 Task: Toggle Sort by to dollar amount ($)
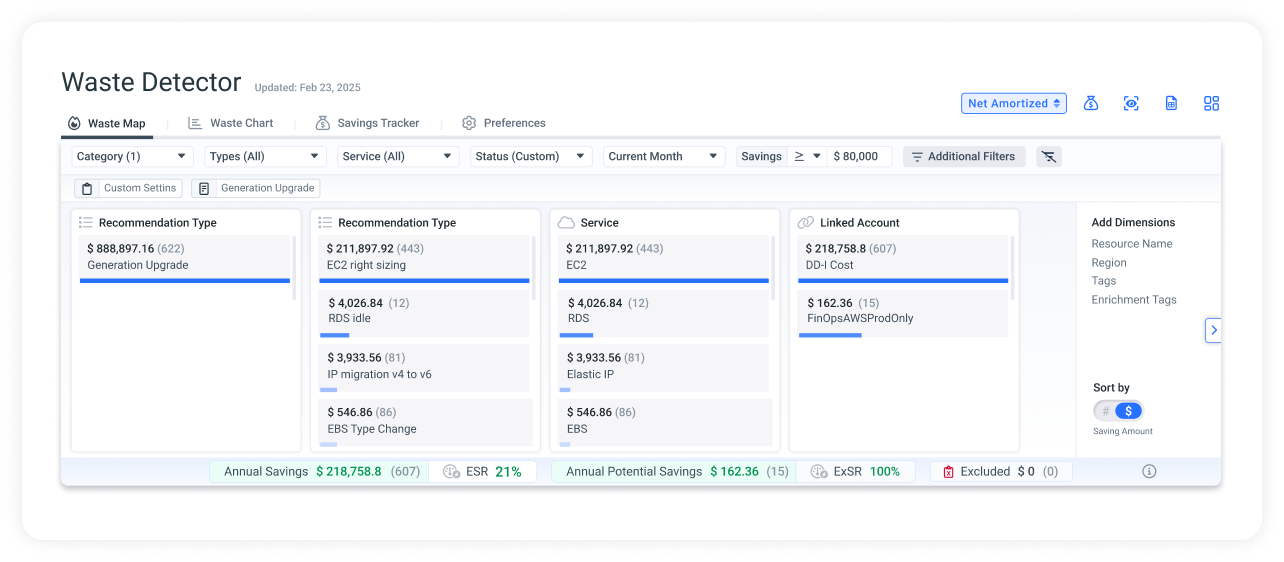1129,411
